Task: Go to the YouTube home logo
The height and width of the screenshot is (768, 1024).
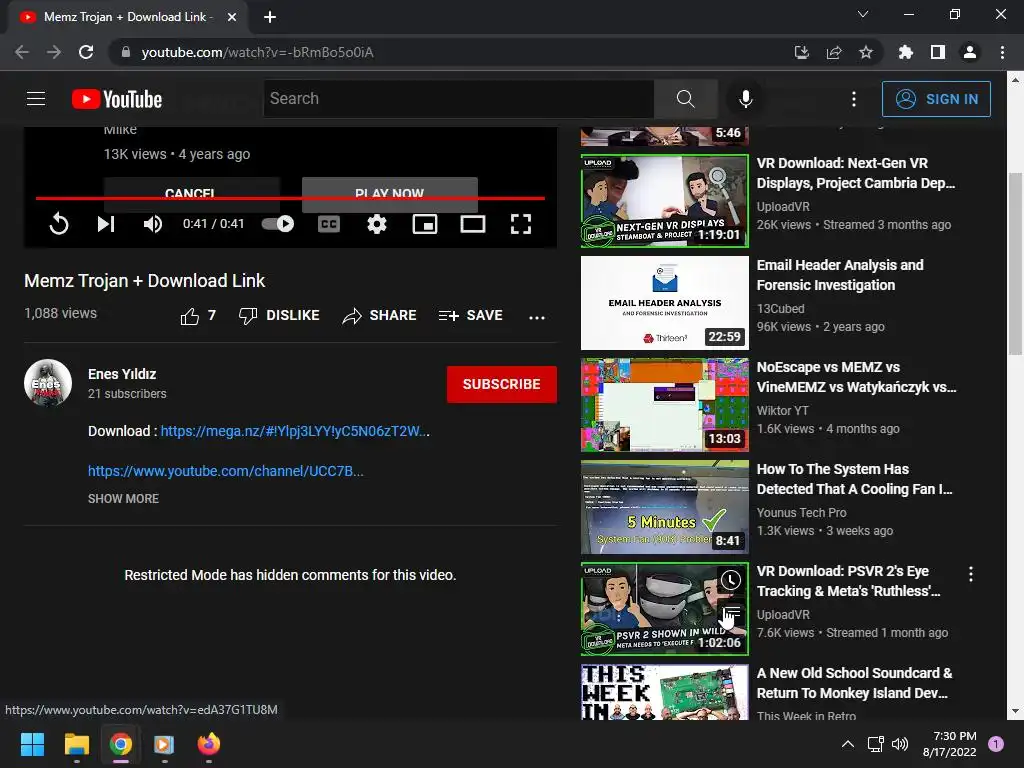Action: point(117,99)
